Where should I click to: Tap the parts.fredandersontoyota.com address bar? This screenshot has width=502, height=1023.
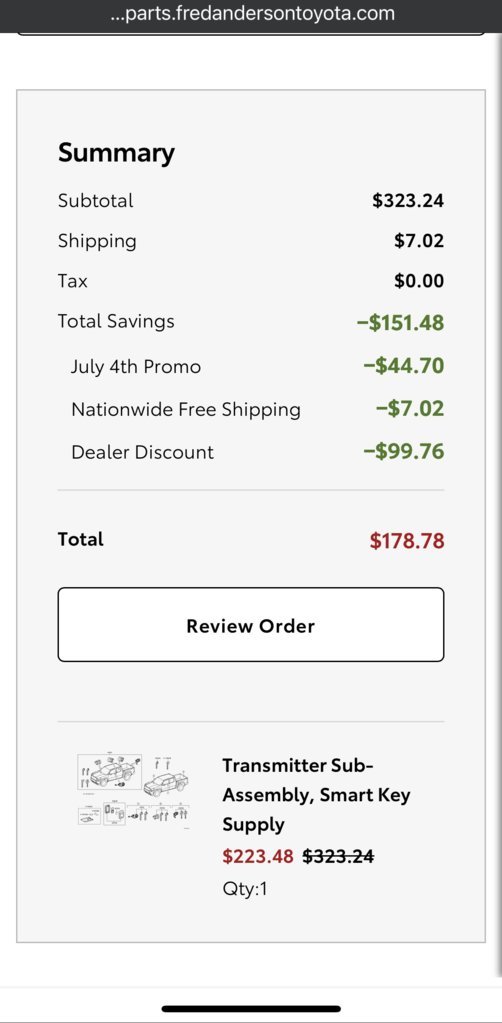tap(251, 13)
